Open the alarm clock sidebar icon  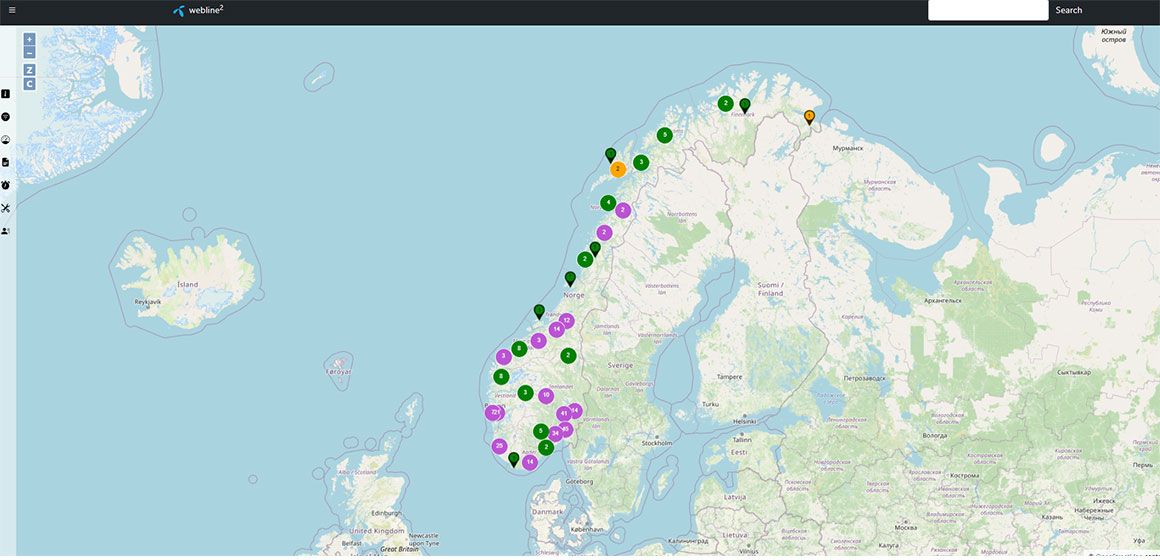click(x=6, y=185)
